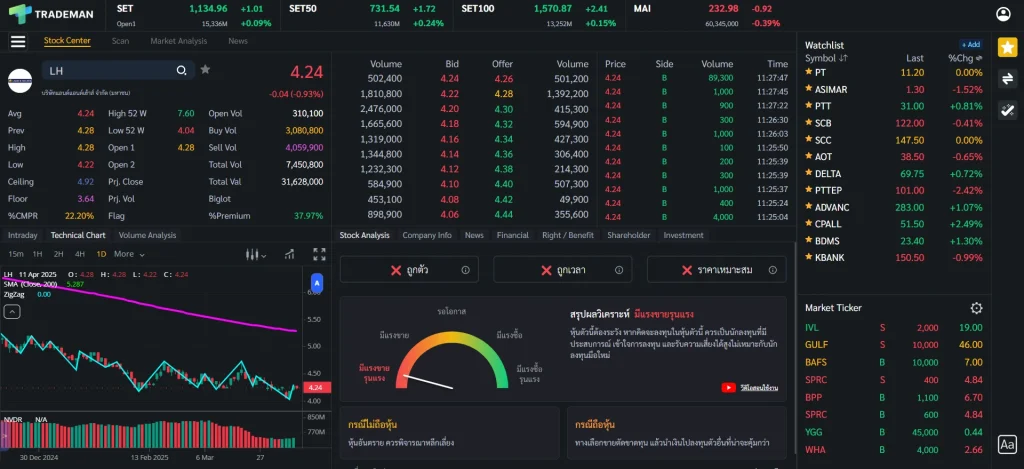The height and width of the screenshot is (469, 1024).
Task: Open the font size Aa icon
Action: coord(1007,445)
